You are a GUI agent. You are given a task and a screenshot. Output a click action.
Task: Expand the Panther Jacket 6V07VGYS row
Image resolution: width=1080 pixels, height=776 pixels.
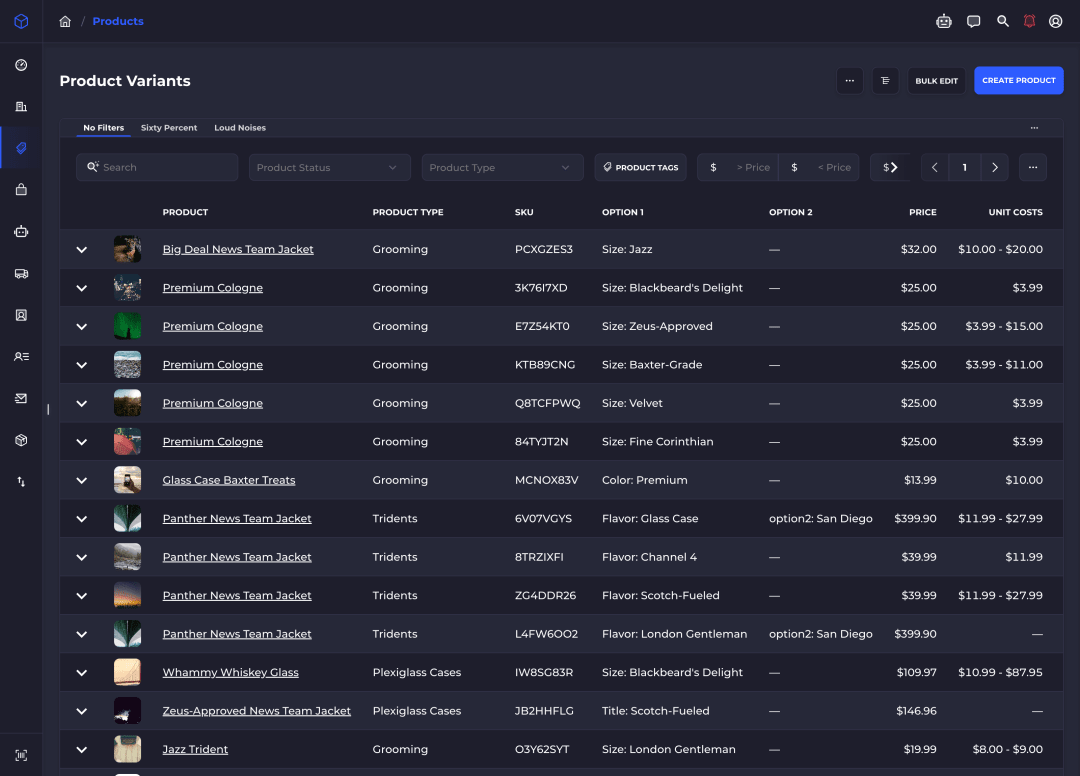(81, 518)
